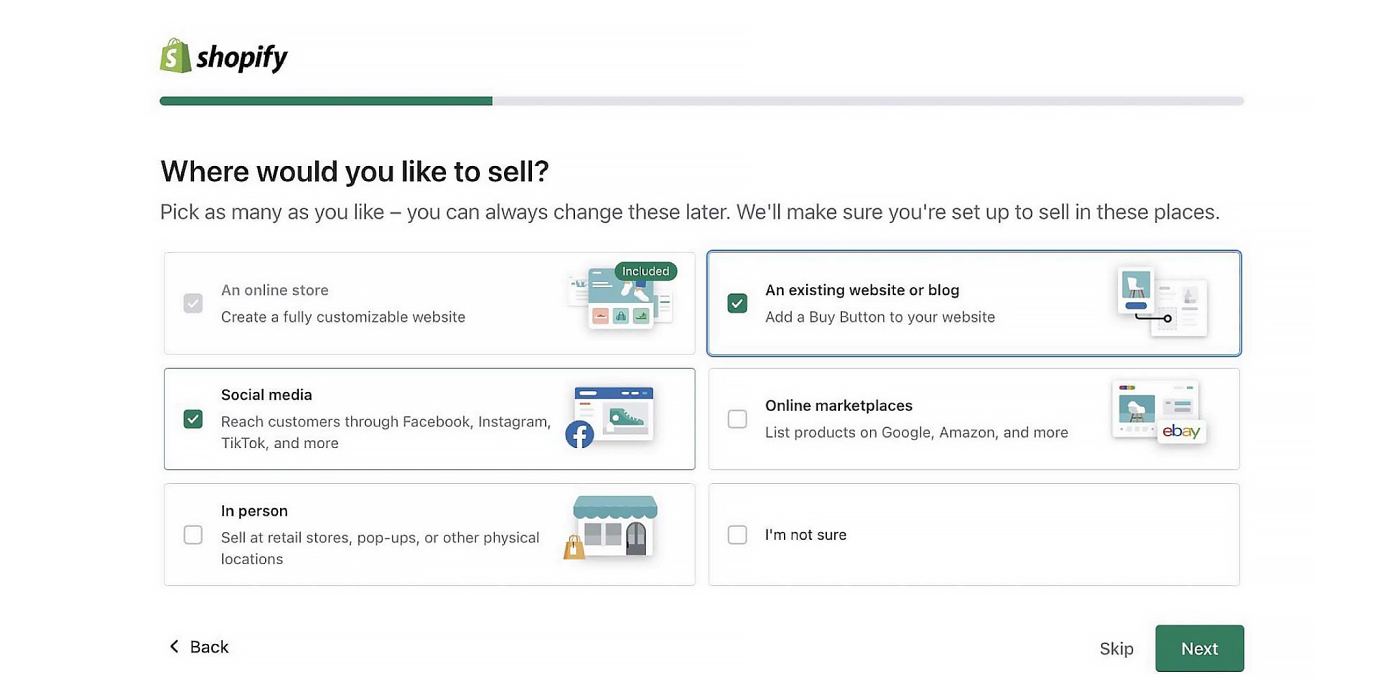Viewport: 1400px width, 700px height.
Task: Click the green setup progress bar
Action: click(326, 101)
